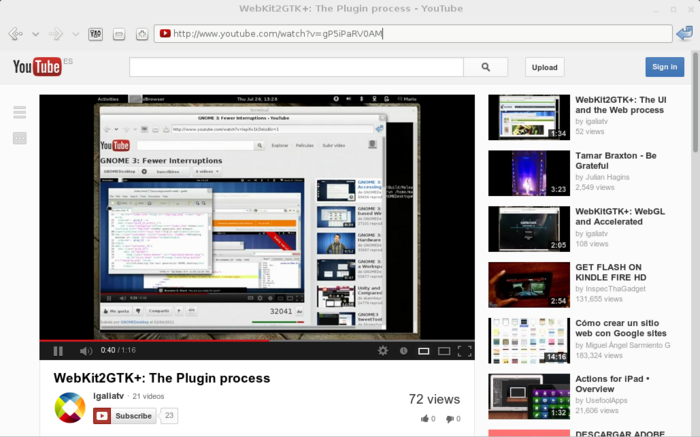Open the 'WebKit2GTK+: The UI and the Web process' thumbnail
The height and width of the screenshot is (437, 700).
pyautogui.click(x=529, y=117)
